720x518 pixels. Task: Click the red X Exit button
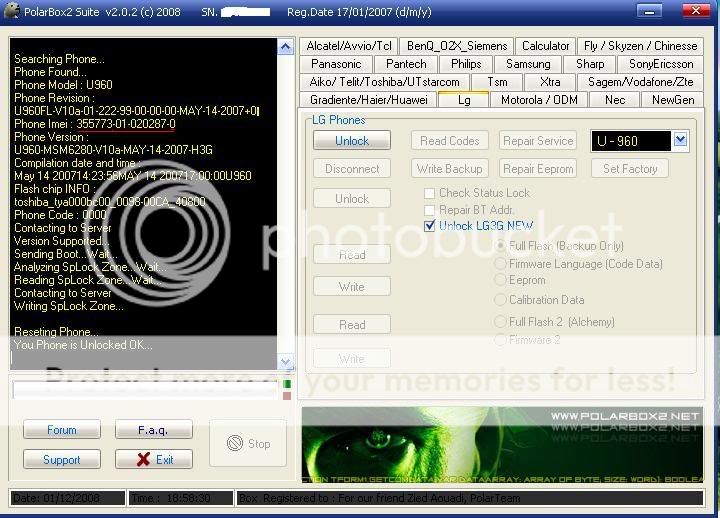tap(154, 459)
